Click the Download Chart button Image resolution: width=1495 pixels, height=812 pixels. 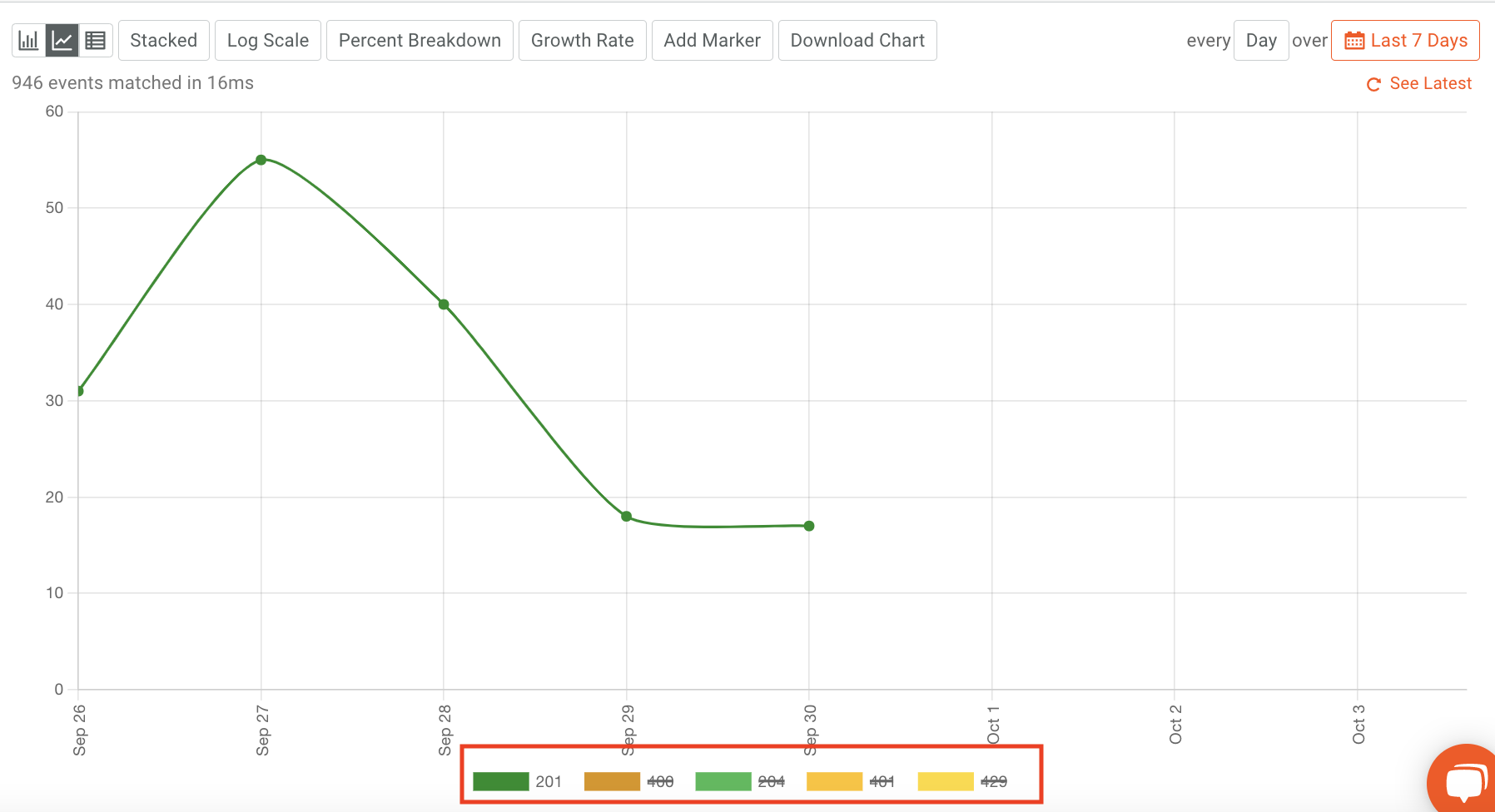(x=857, y=39)
